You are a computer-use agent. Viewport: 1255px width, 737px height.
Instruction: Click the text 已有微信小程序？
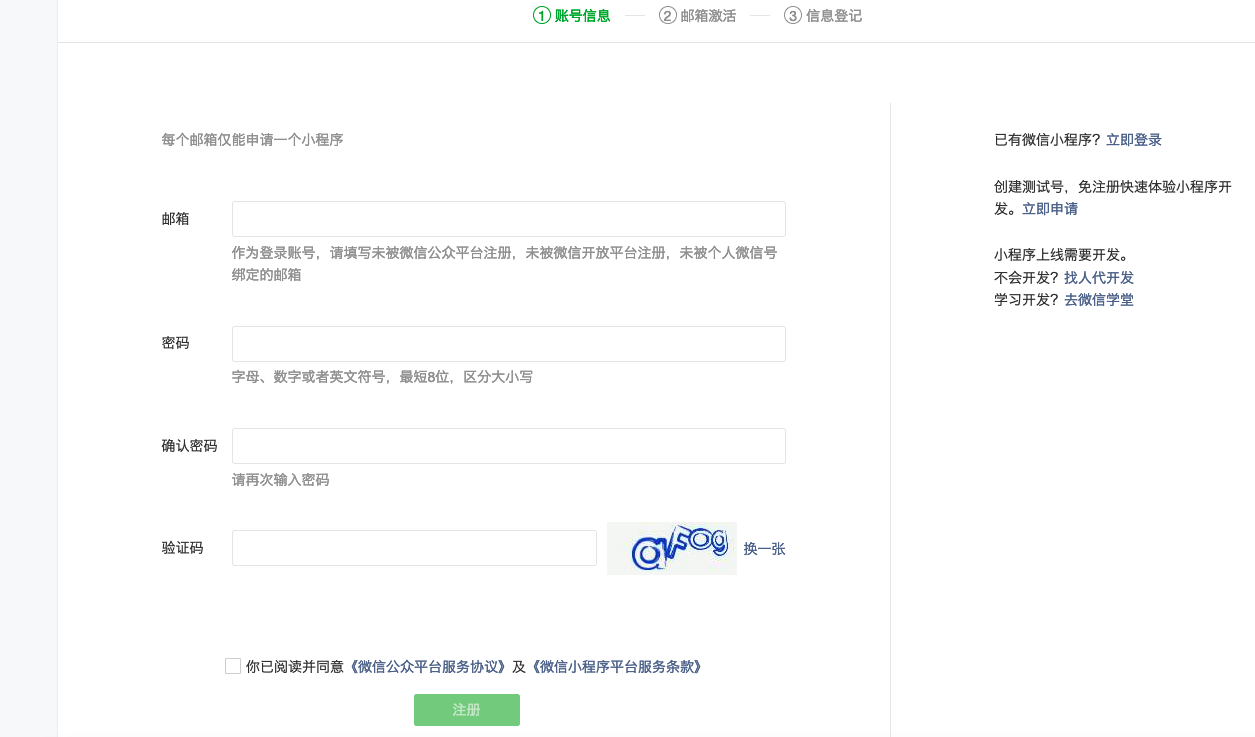(1048, 140)
